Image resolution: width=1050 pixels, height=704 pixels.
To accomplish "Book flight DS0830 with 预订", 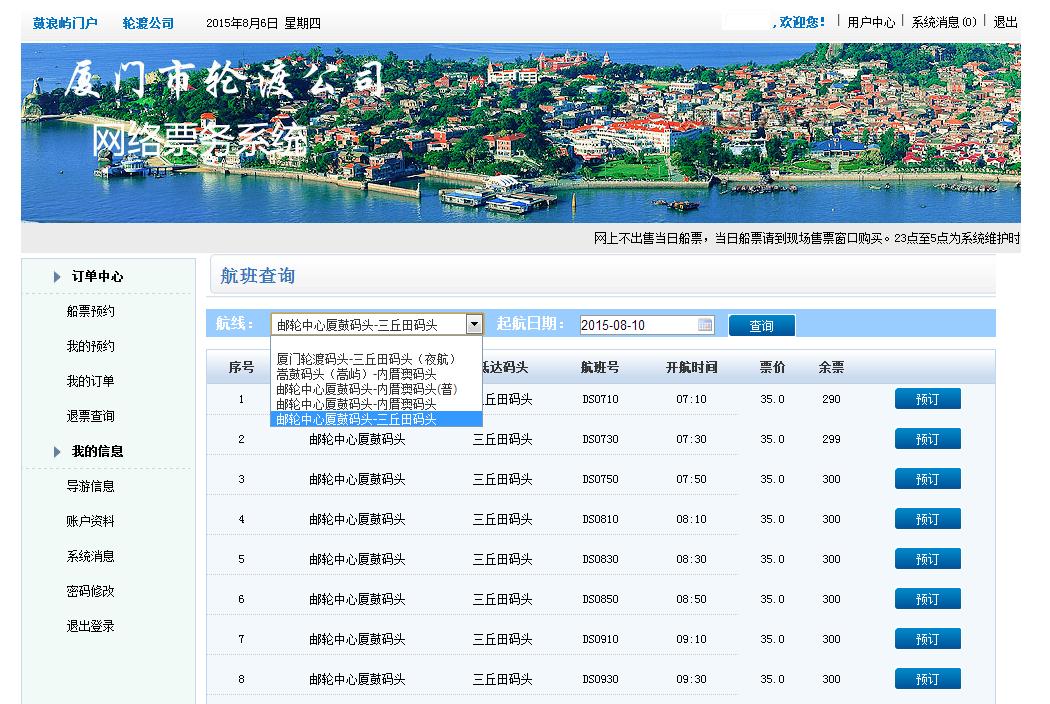I will (927, 559).
